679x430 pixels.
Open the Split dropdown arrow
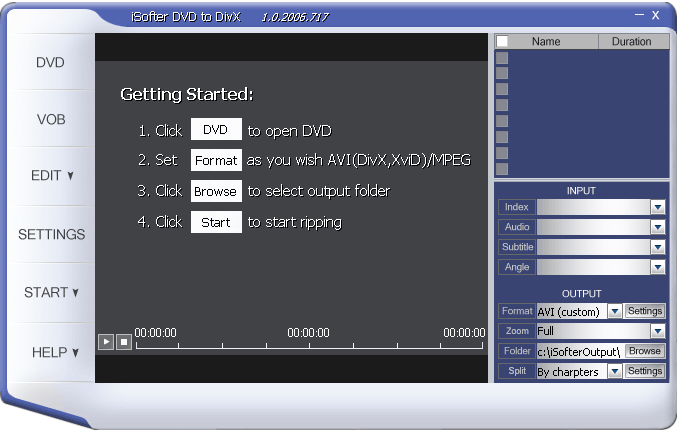pyautogui.click(x=614, y=371)
